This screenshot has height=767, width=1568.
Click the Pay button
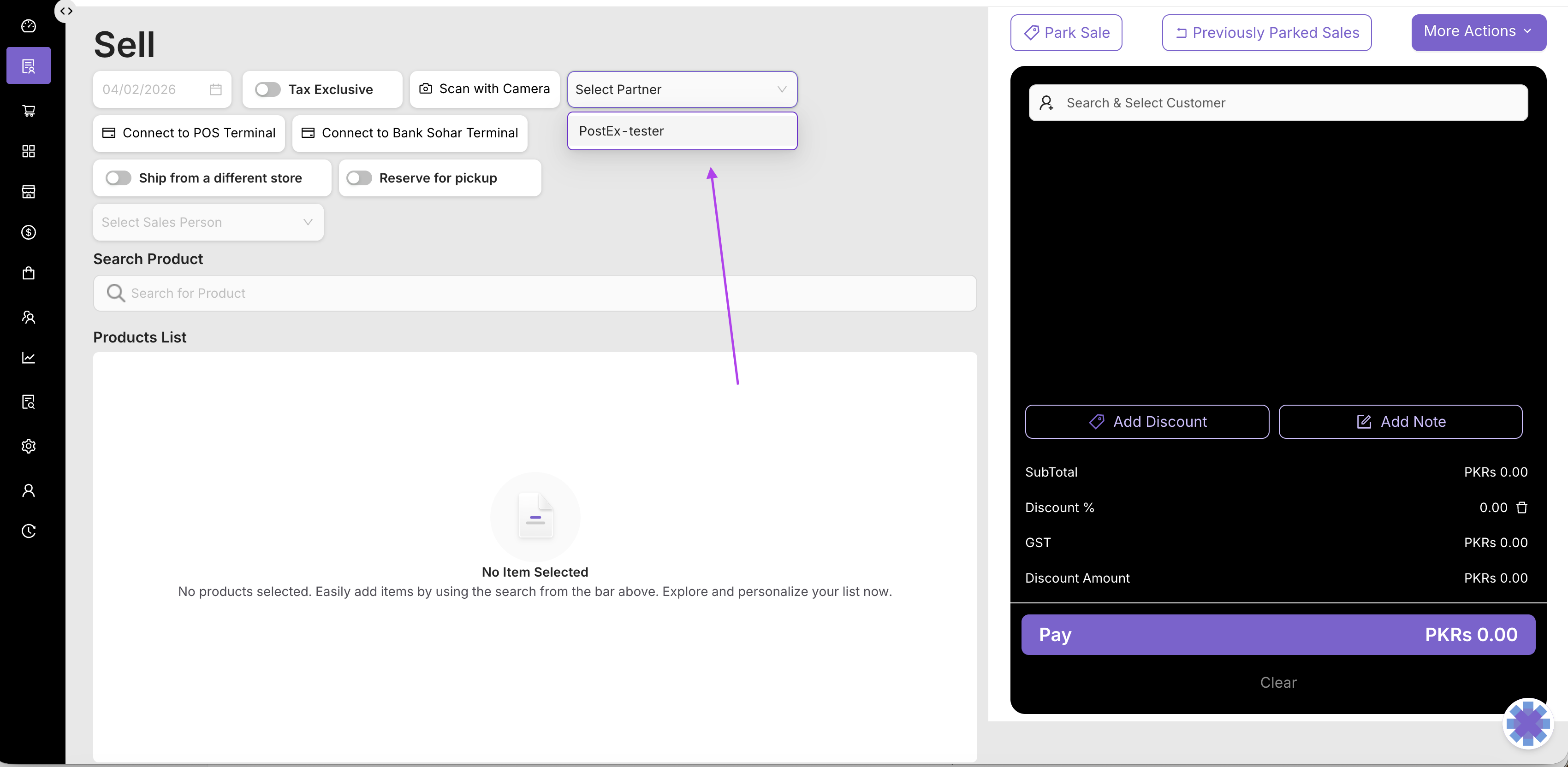click(1277, 634)
